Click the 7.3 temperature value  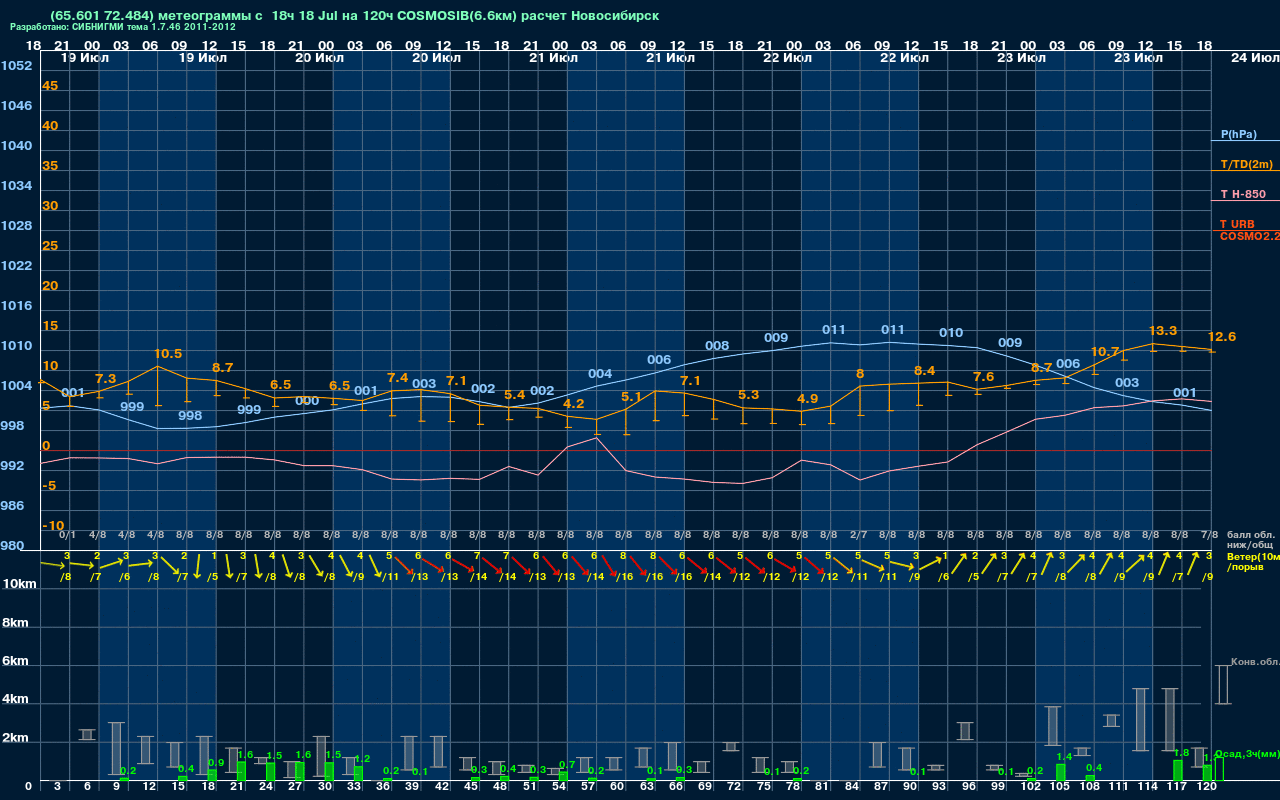coord(106,379)
